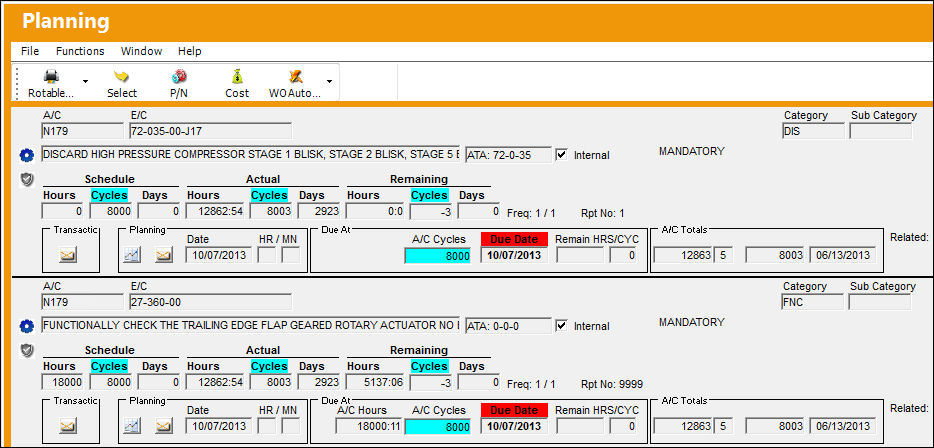Click Planning chart icon for 27-360-00

tap(132, 426)
